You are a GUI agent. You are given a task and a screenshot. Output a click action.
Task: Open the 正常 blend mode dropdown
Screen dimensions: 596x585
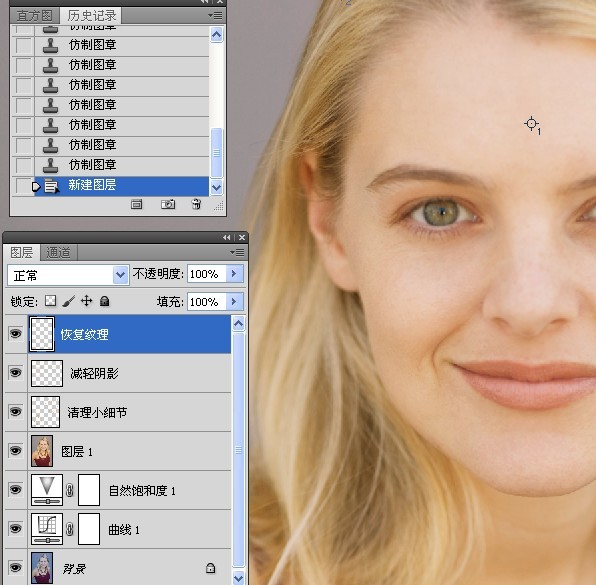coord(120,275)
